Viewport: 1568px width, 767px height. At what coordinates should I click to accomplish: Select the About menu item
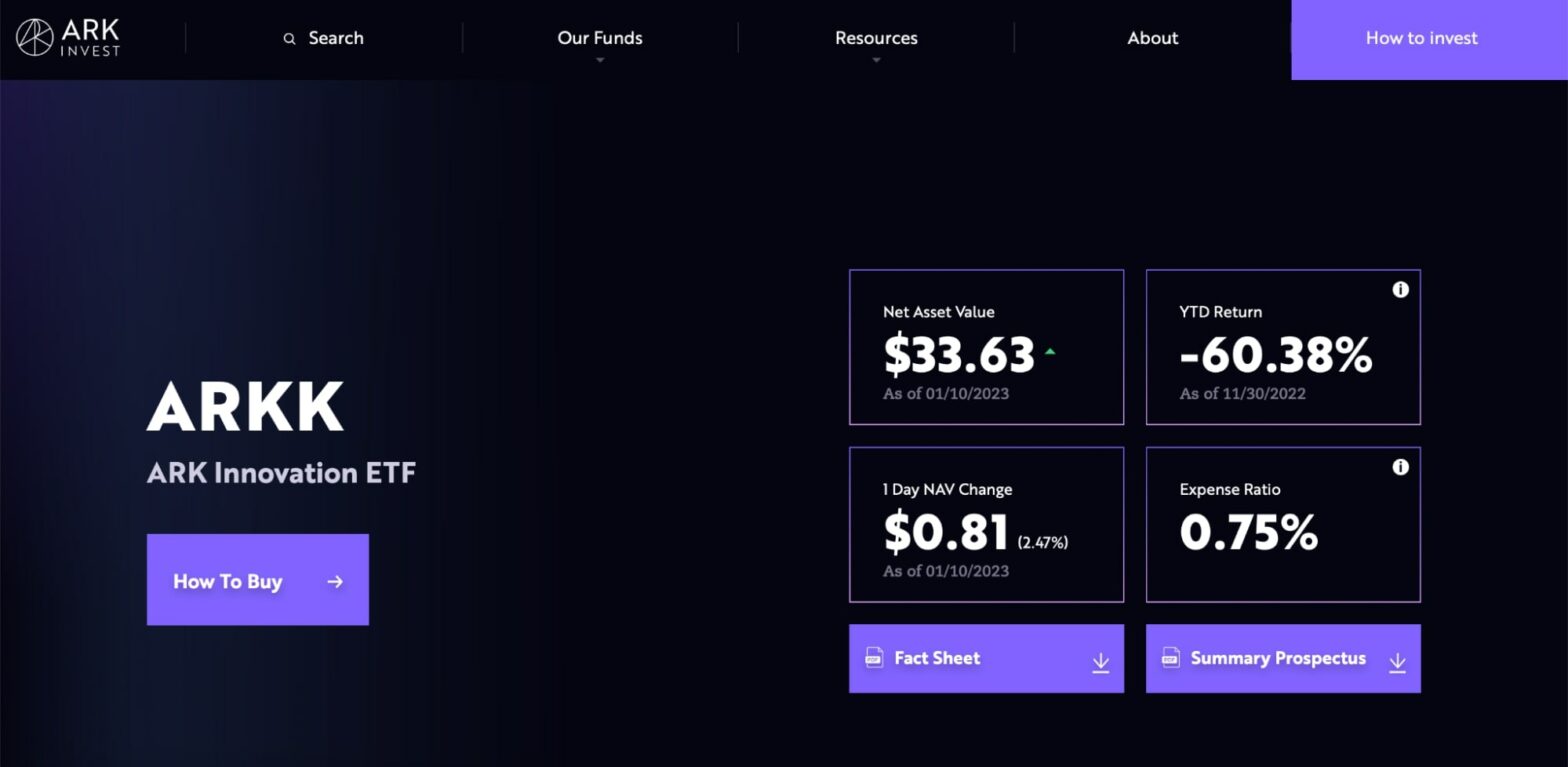tap(1152, 38)
